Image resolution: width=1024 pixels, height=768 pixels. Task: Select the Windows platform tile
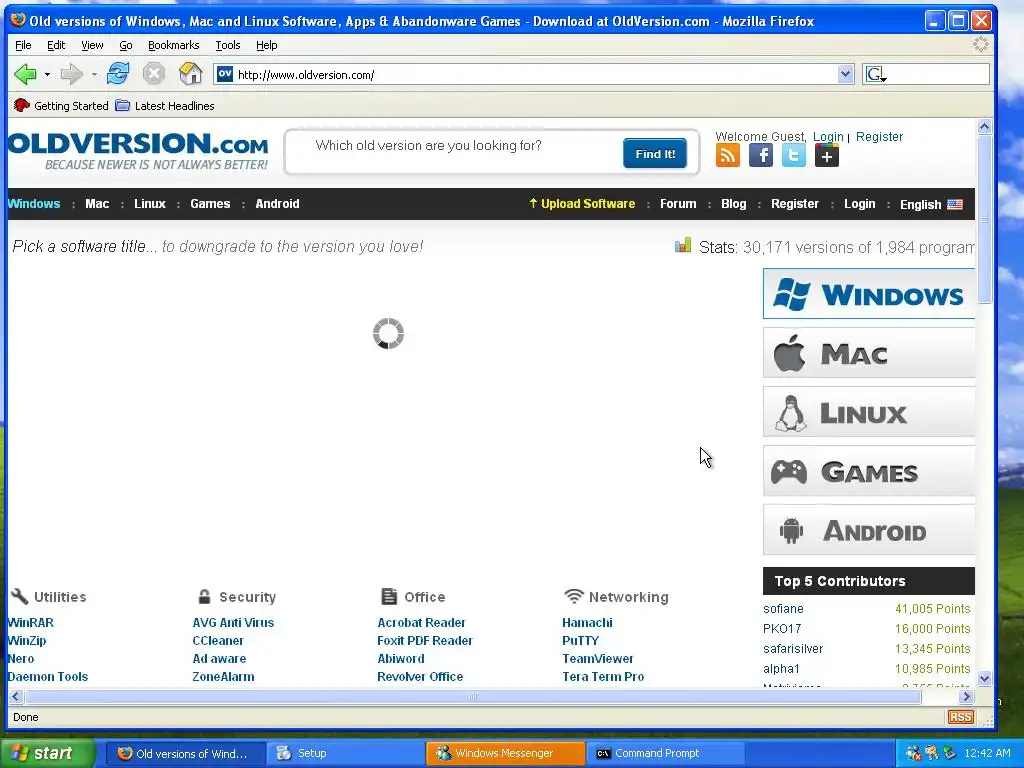[x=869, y=294]
